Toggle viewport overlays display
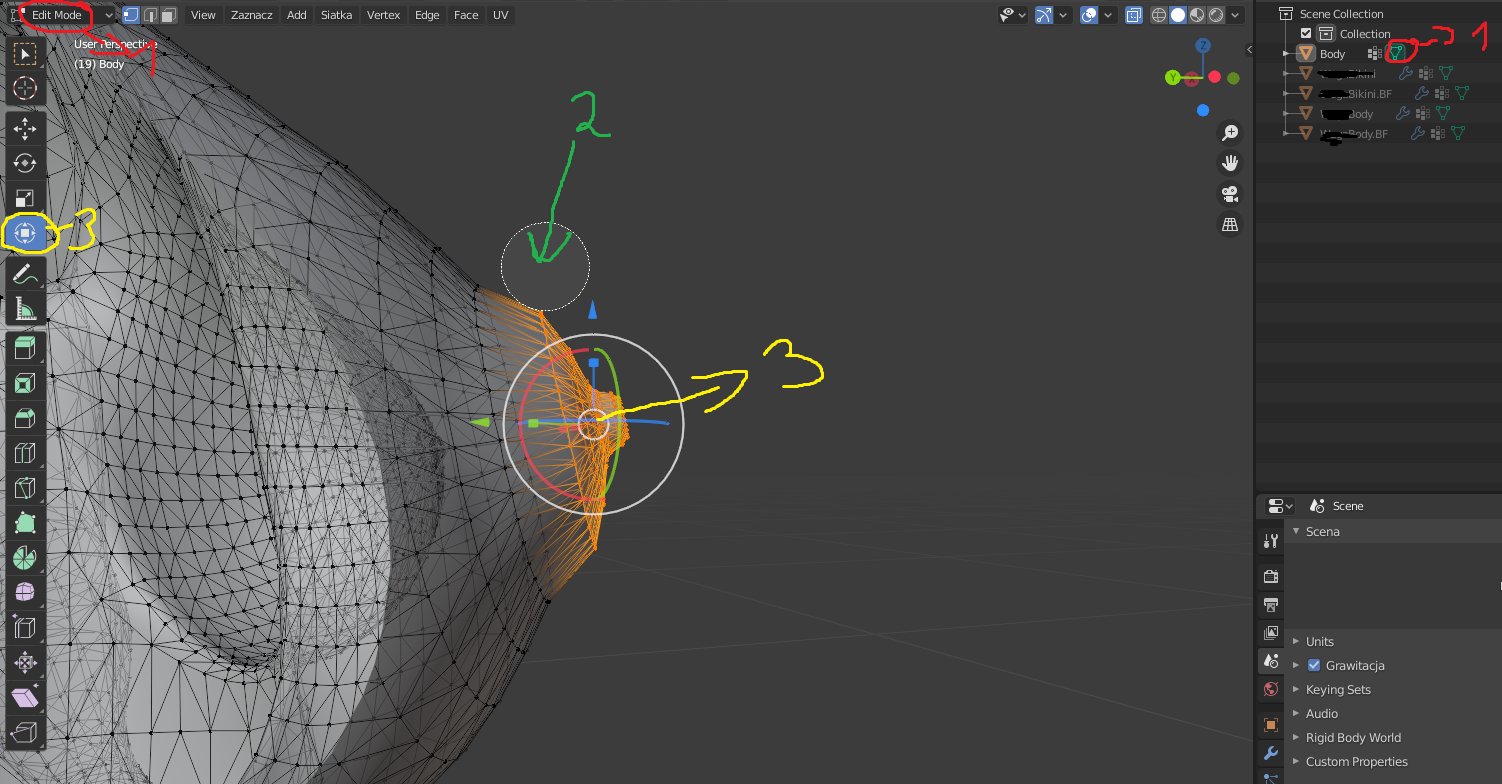 [1089, 15]
